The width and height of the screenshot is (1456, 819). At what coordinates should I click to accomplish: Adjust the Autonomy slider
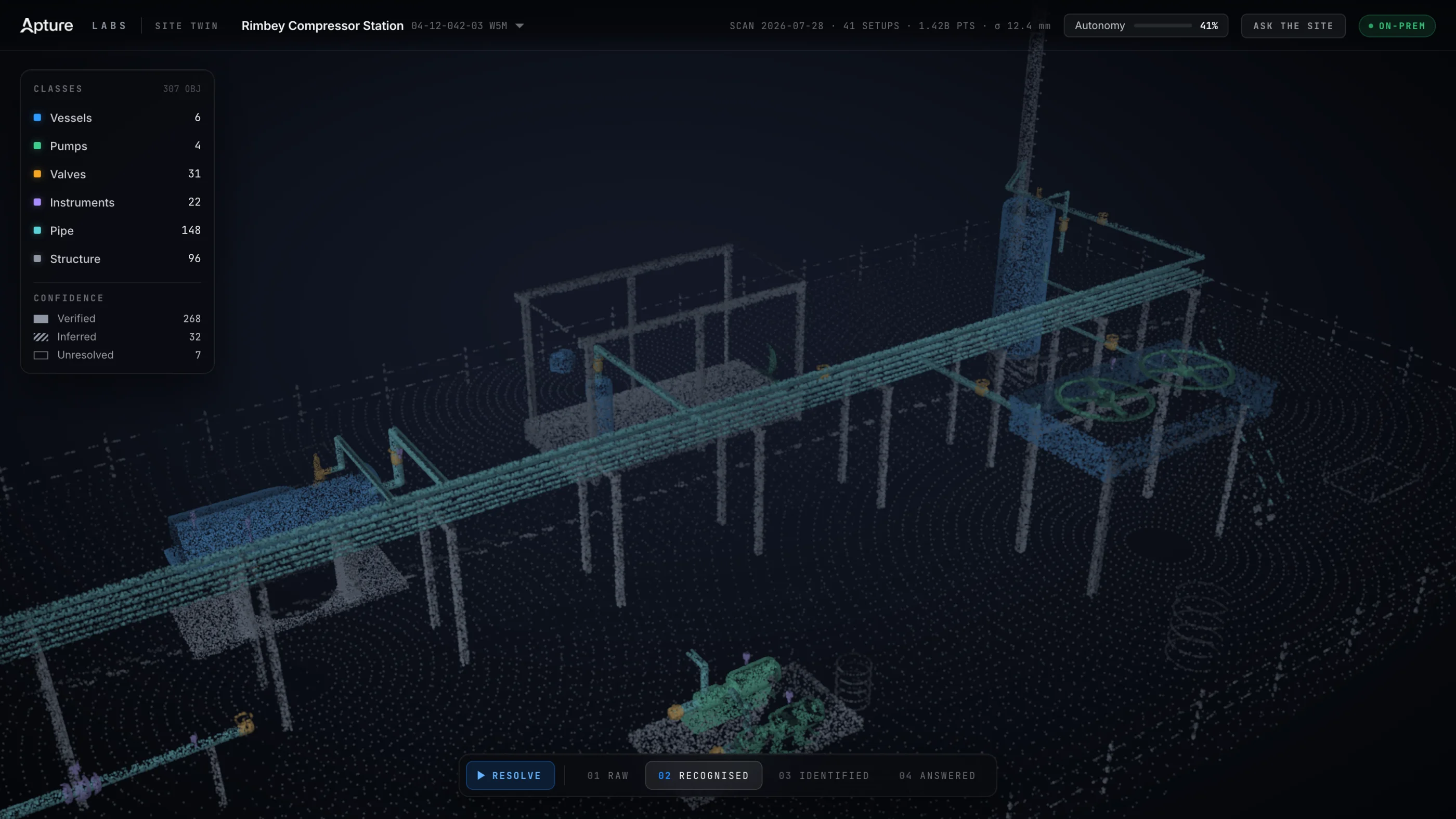(x=1163, y=26)
